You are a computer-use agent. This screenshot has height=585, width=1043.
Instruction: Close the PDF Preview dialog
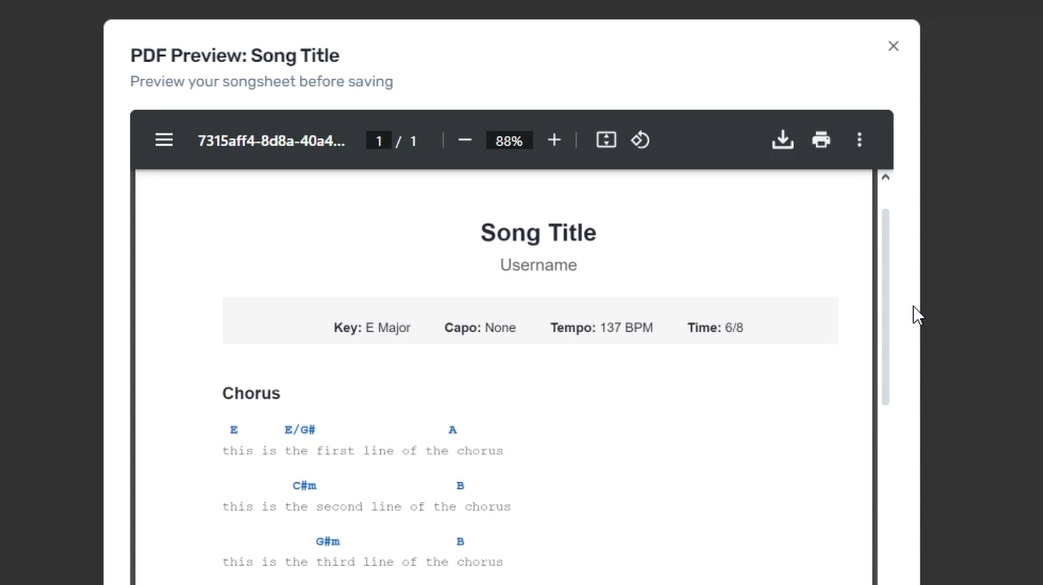pyautogui.click(x=892, y=45)
